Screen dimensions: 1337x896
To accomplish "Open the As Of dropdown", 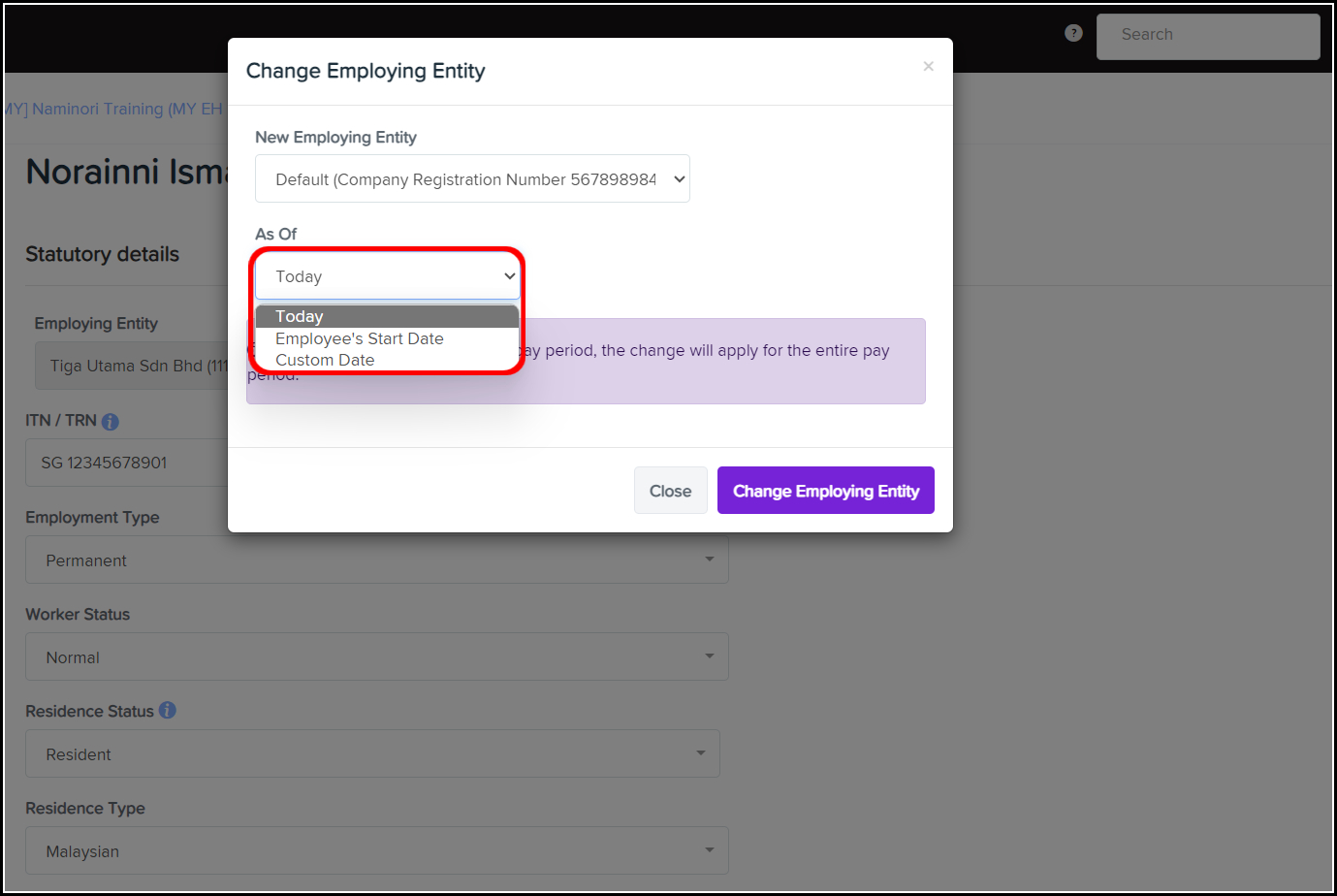I will pyautogui.click(x=388, y=277).
